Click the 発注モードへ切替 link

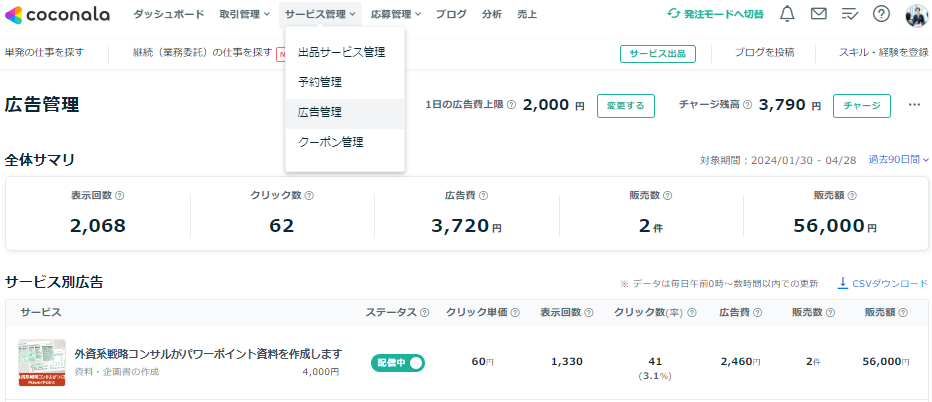715,14
